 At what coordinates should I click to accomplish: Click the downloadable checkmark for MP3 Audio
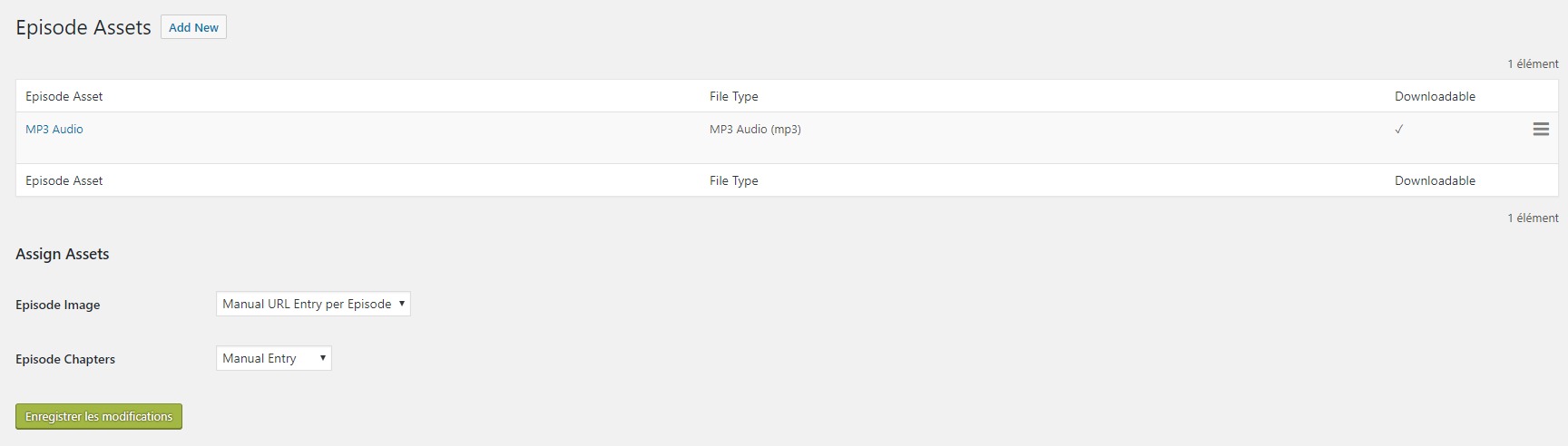pyautogui.click(x=1398, y=130)
